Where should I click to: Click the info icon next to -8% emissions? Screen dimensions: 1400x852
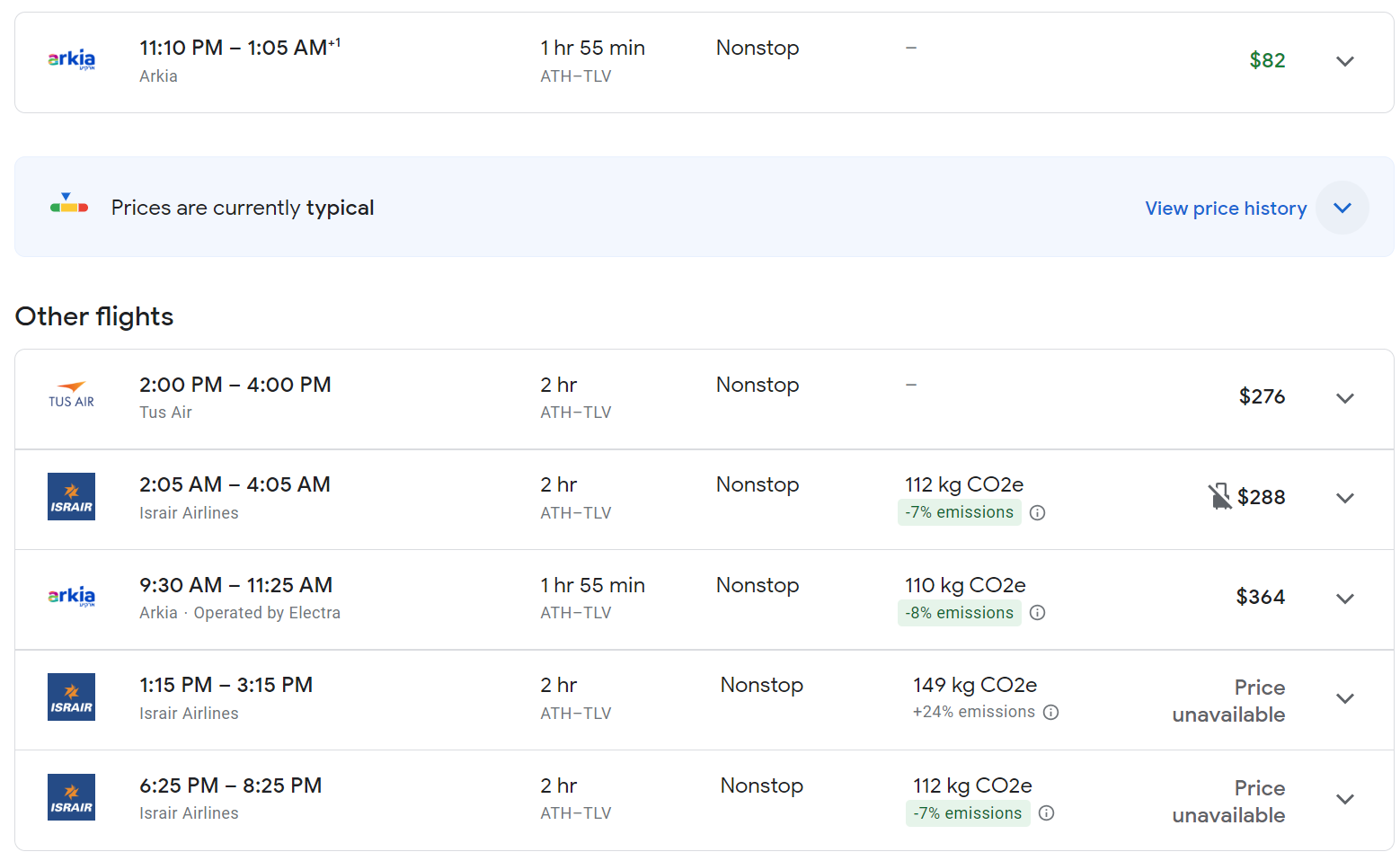coord(1037,613)
